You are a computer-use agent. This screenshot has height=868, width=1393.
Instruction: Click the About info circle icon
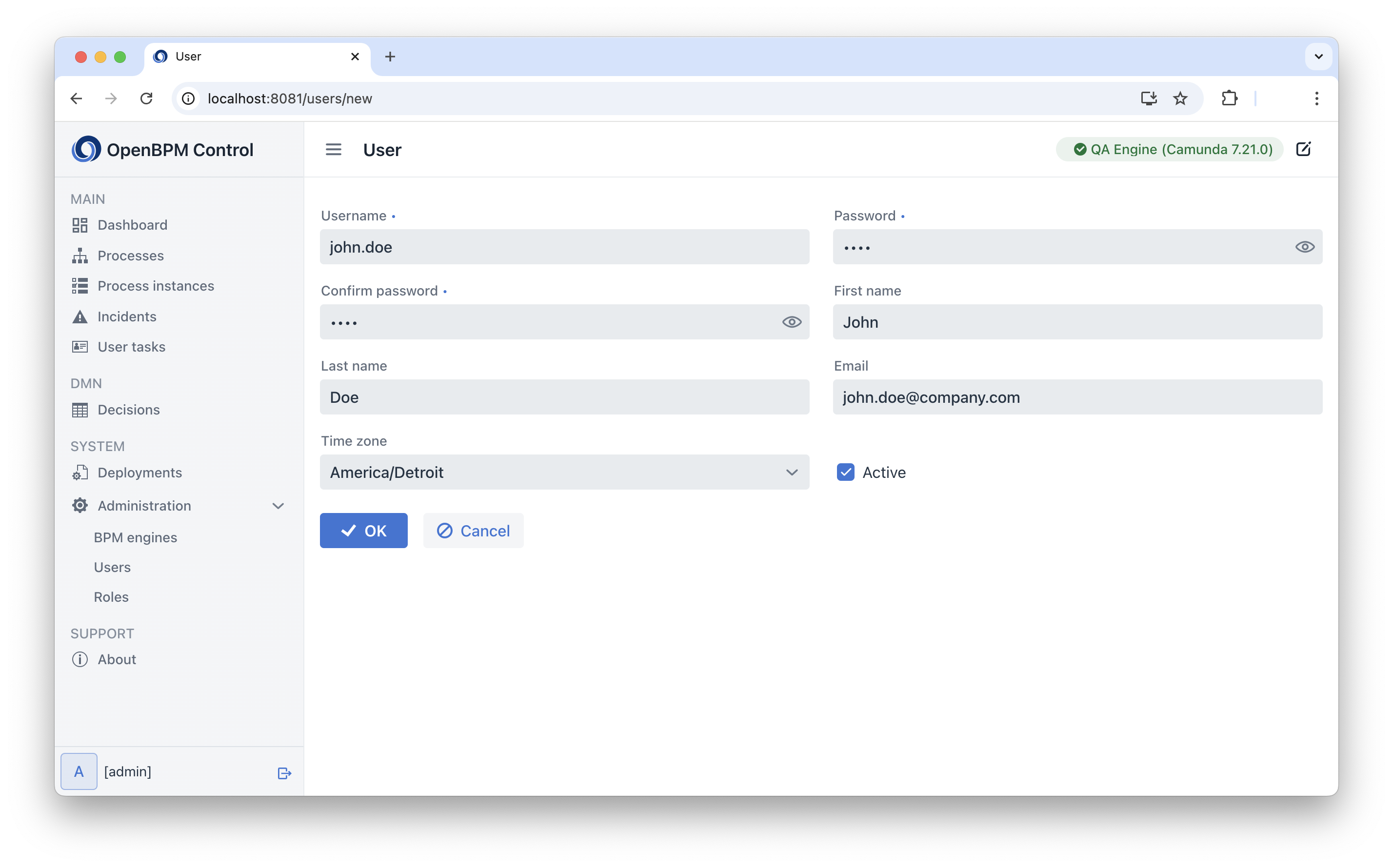[x=80, y=659]
